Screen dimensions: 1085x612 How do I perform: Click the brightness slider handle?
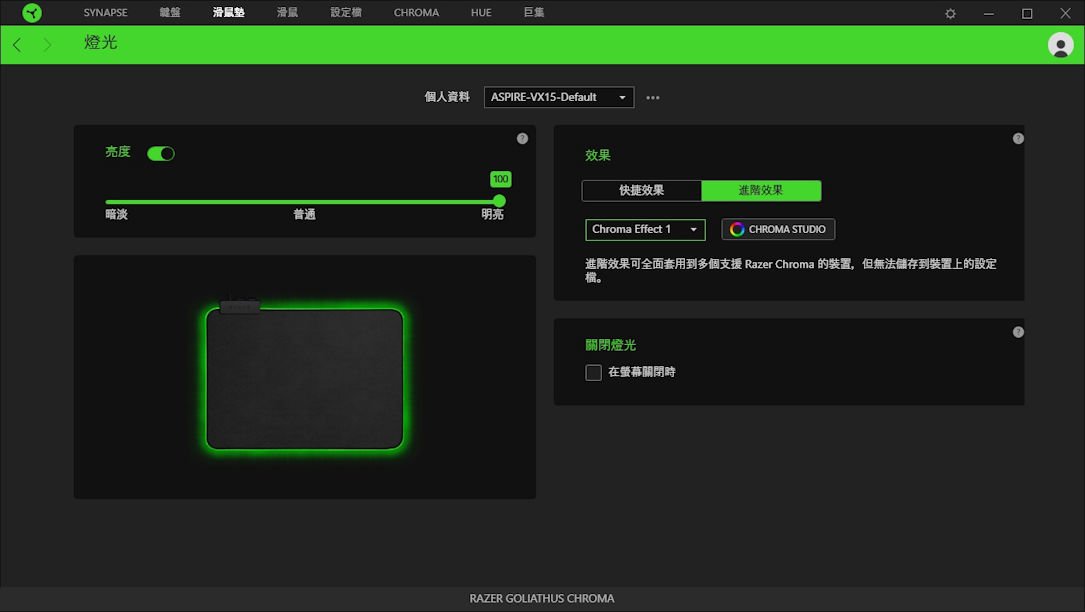pos(499,201)
